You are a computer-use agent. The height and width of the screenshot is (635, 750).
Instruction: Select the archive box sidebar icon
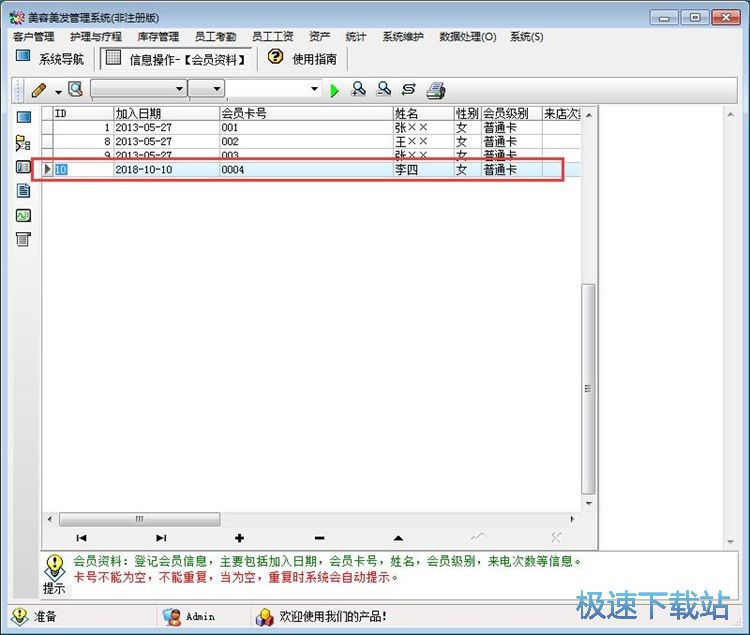pos(23,239)
